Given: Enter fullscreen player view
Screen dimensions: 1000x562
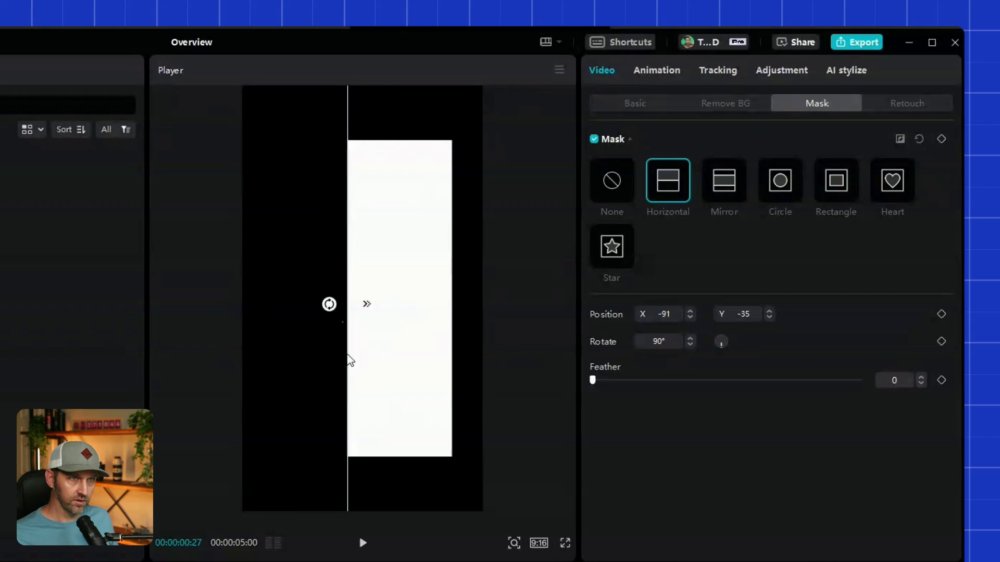Looking at the screenshot, I should 565,543.
